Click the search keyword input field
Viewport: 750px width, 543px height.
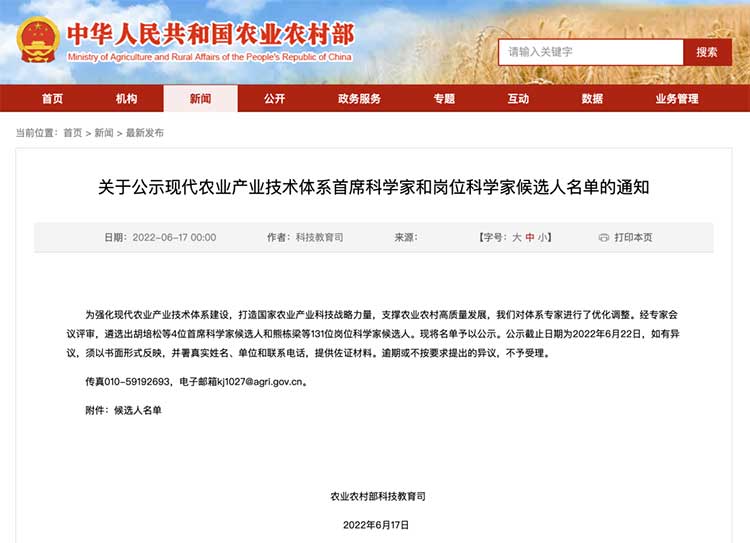tap(590, 52)
